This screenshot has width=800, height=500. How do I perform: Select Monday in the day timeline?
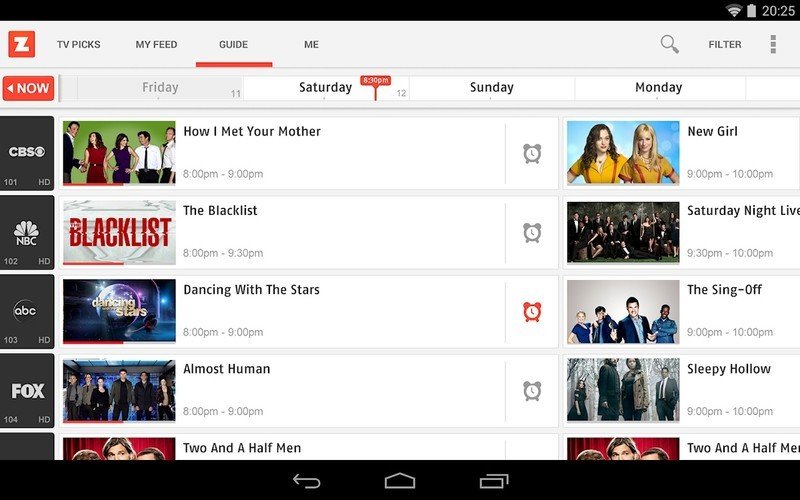pyautogui.click(x=658, y=87)
